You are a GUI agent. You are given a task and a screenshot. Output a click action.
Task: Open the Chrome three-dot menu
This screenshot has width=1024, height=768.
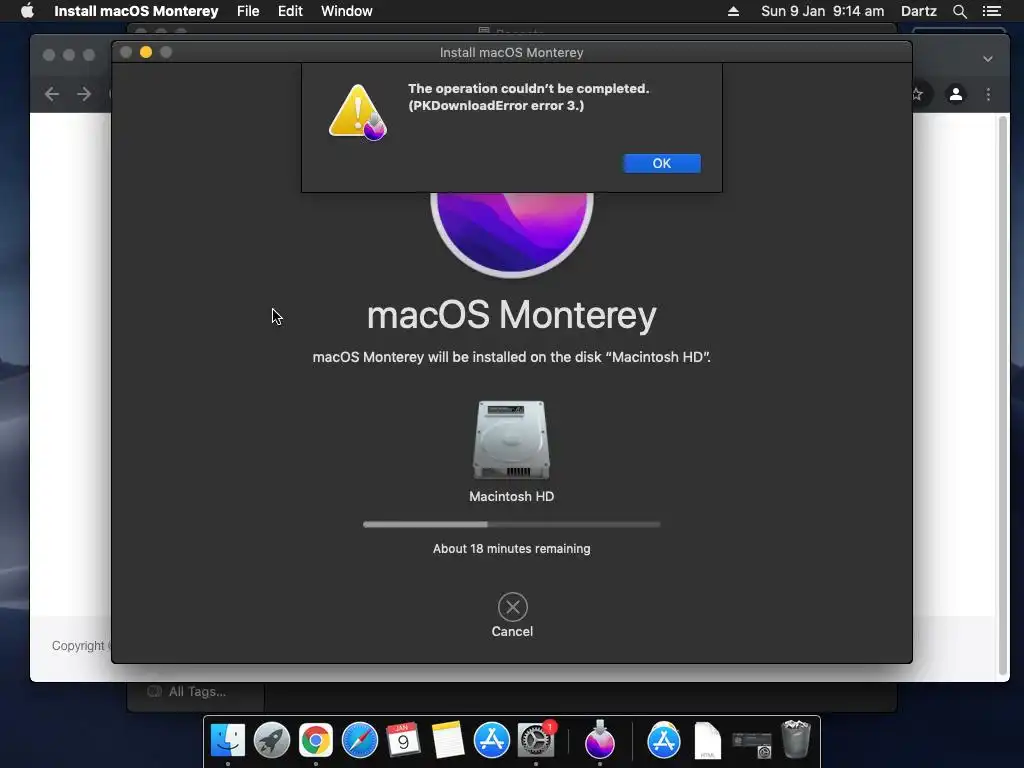tap(988, 94)
